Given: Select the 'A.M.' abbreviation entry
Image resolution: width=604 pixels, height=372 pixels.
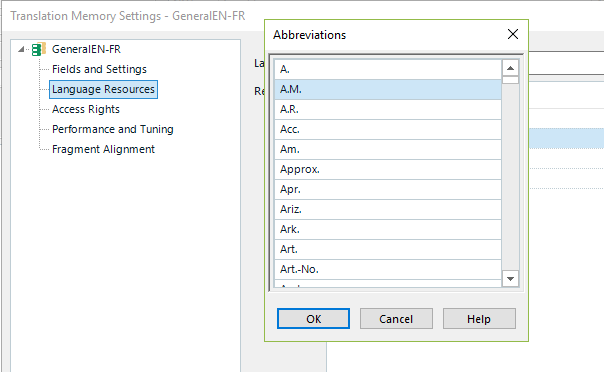Looking at the screenshot, I should coord(388,89).
